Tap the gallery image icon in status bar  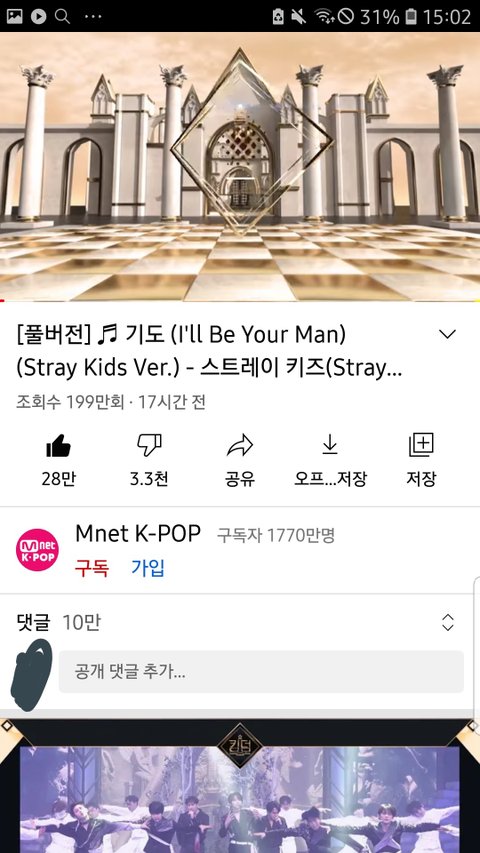(x=15, y=16)
